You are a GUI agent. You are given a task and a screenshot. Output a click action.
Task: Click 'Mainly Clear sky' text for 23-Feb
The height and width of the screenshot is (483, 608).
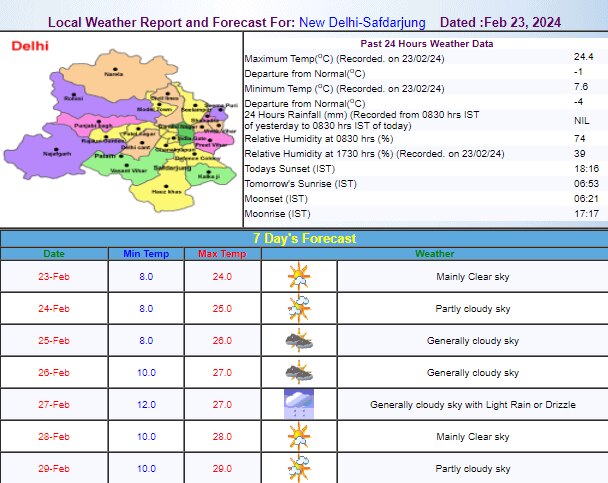[473, 276]
